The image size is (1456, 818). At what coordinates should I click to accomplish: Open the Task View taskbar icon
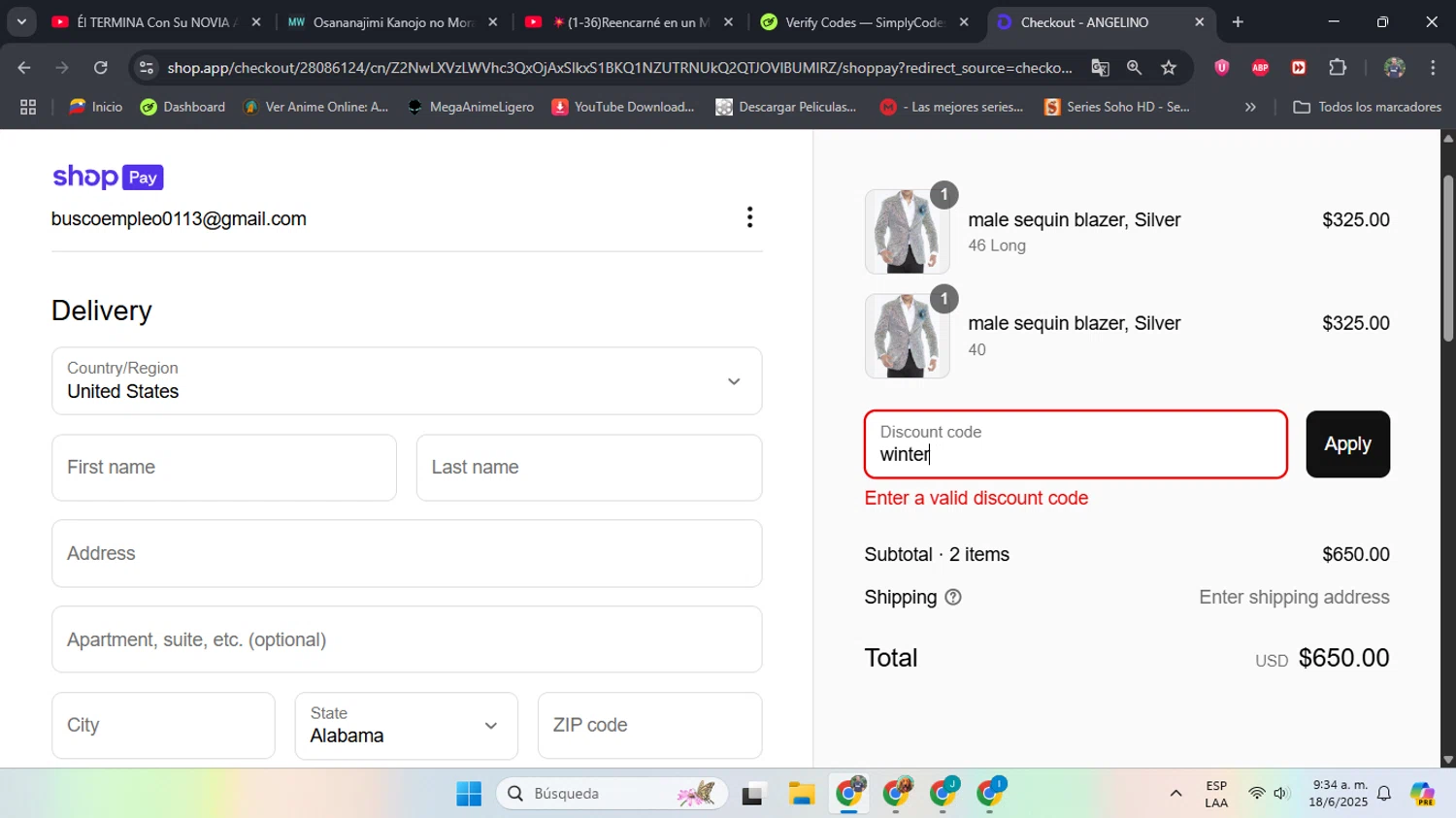coord(753,794)
